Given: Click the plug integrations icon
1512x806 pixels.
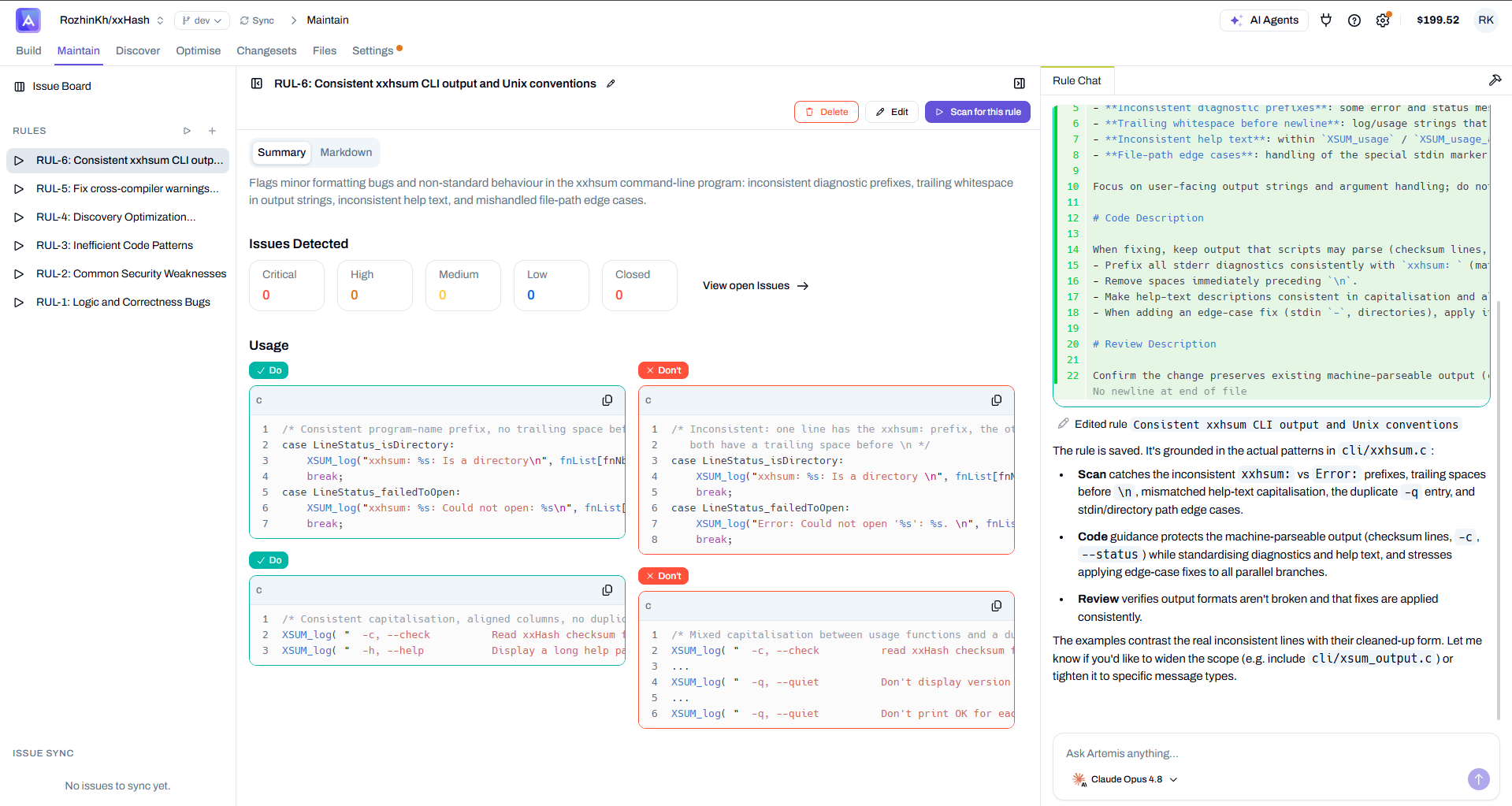Looking at the screenshot, I should click(1326, 20).
